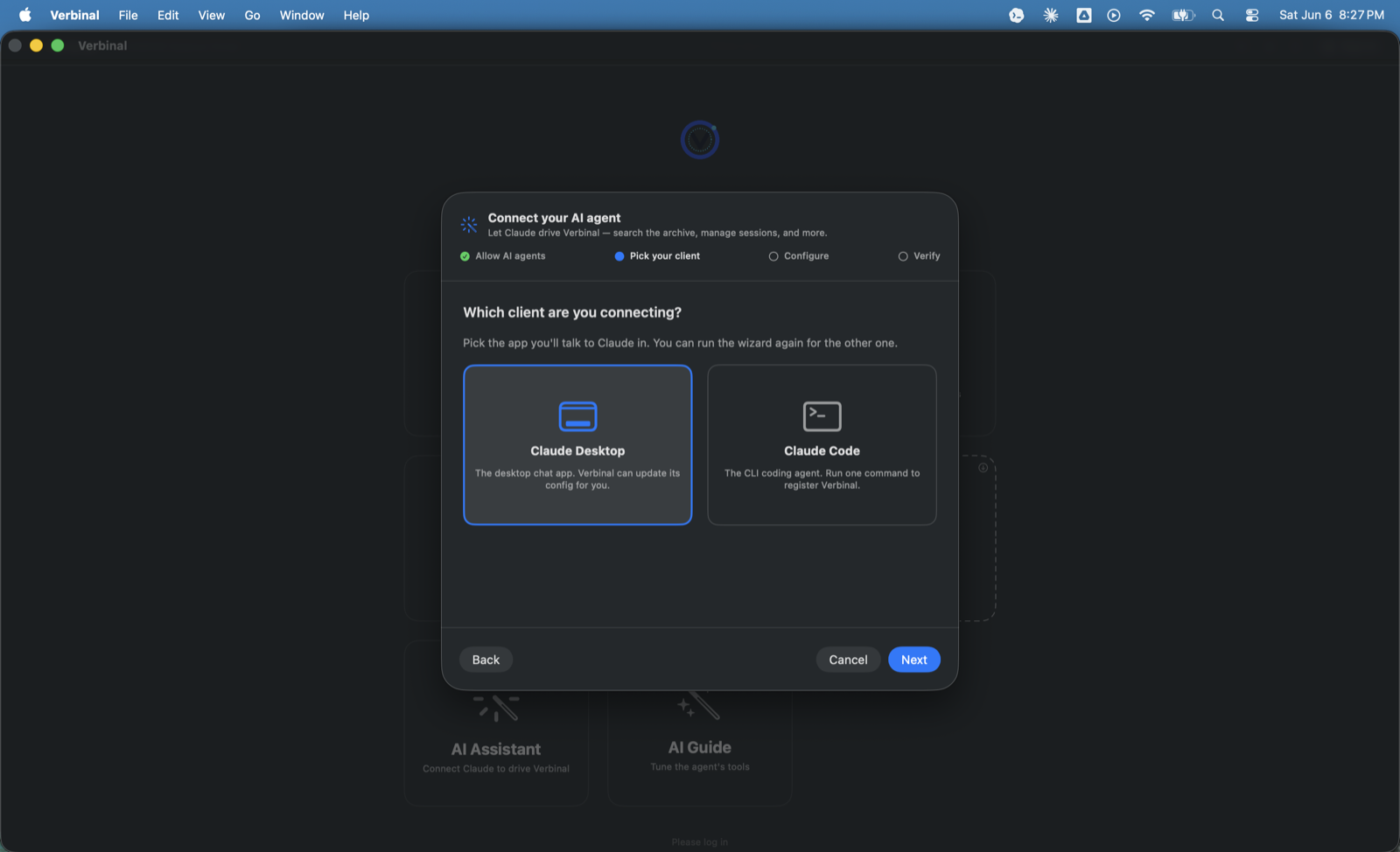Image resolution: width=1400 pixels, height=852 pixels.
Task: Open the Apple menu
Action: coord(24,15)
